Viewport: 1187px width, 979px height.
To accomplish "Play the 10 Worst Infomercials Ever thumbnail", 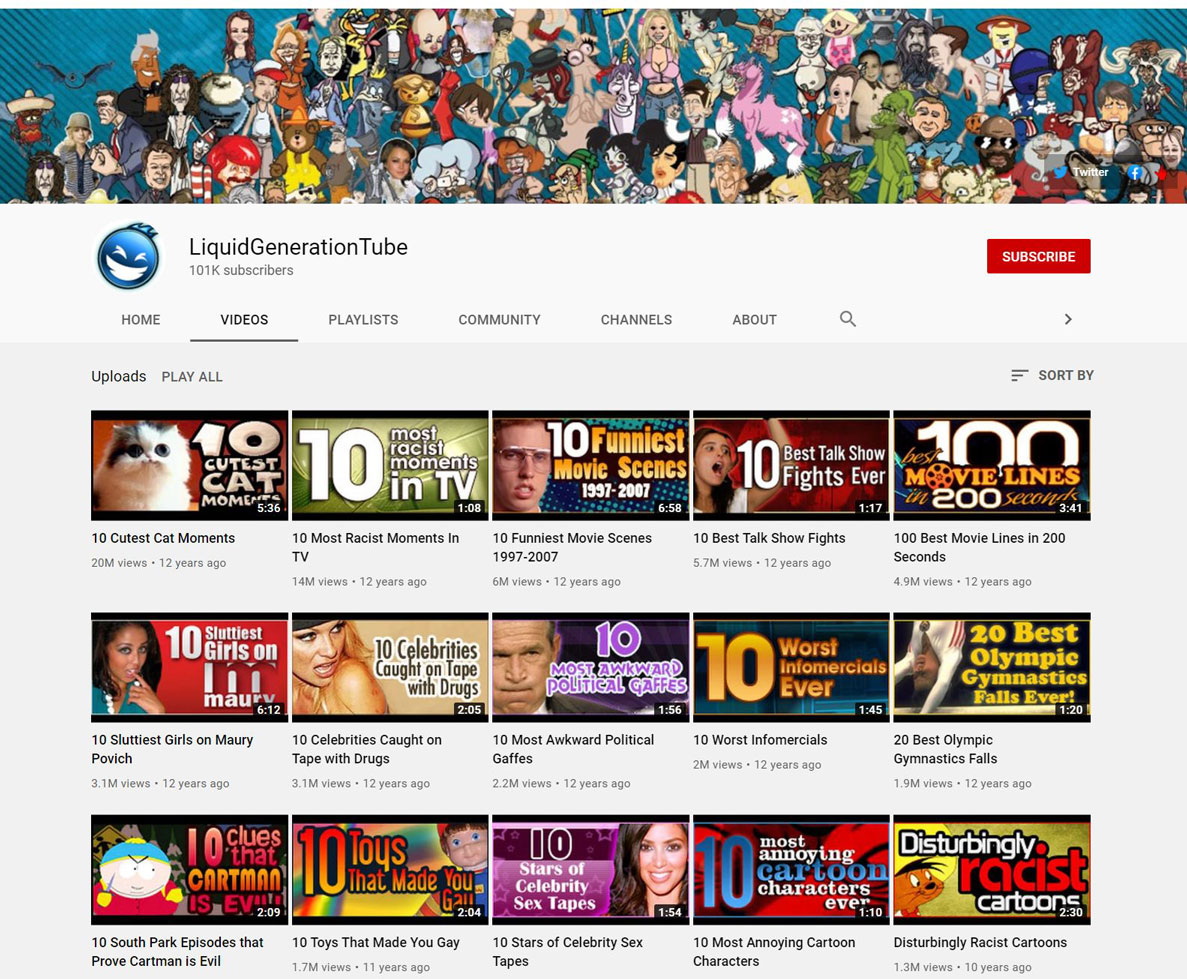I will [791, 668].
